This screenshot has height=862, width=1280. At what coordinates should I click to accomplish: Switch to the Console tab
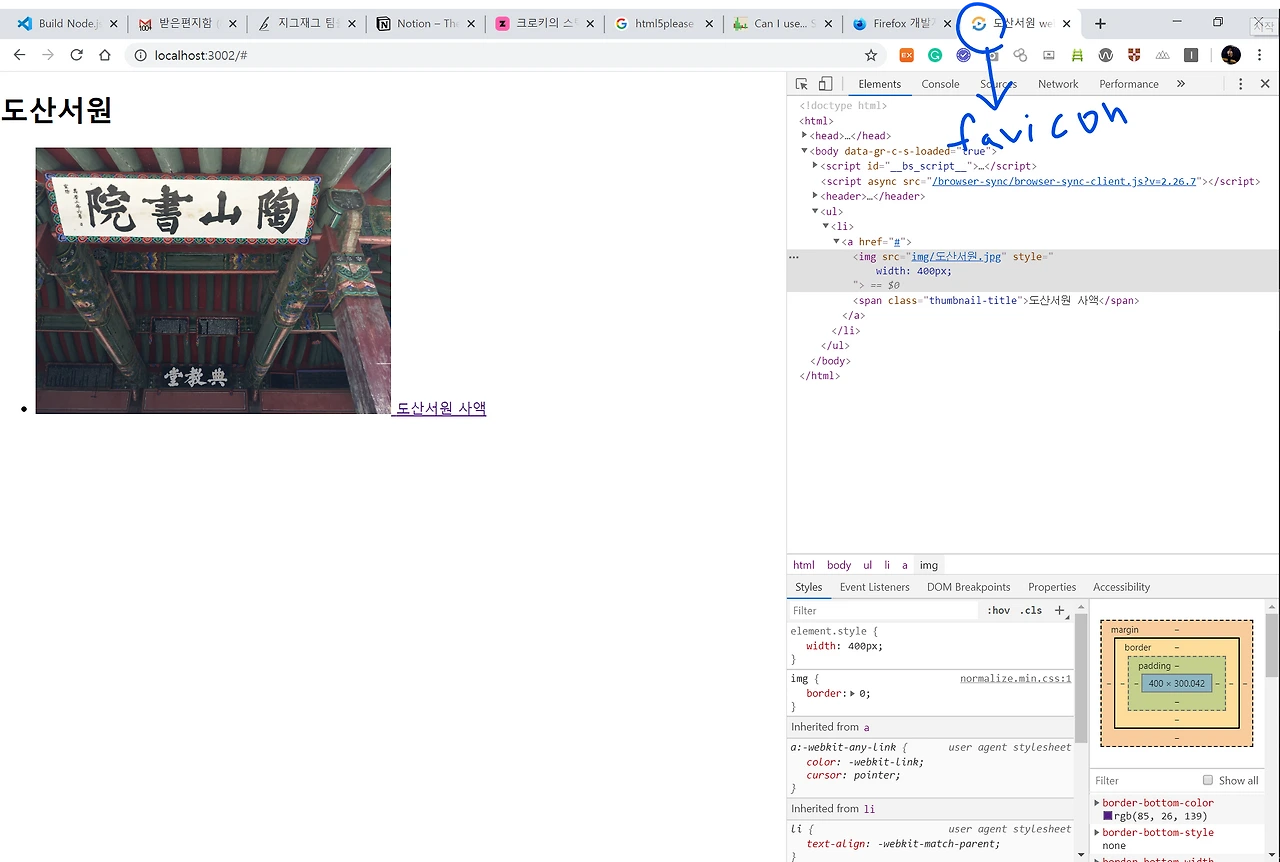pyautogui.click(x=940, y=84)
